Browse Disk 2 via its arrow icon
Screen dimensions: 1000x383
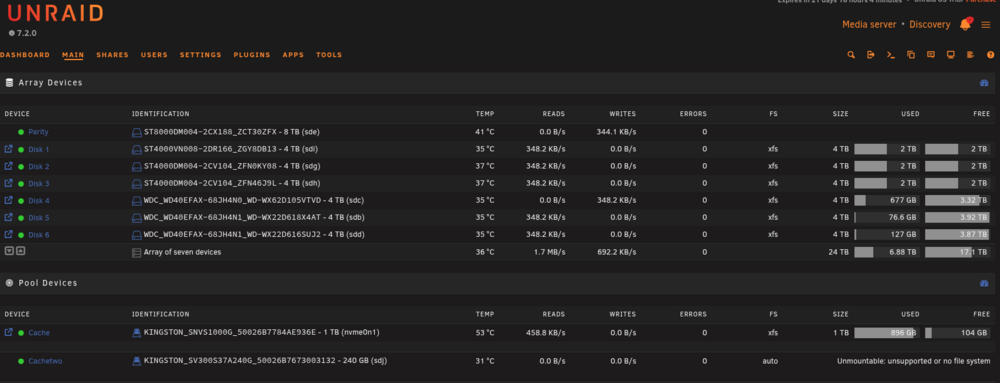click(x=8, y=166)
